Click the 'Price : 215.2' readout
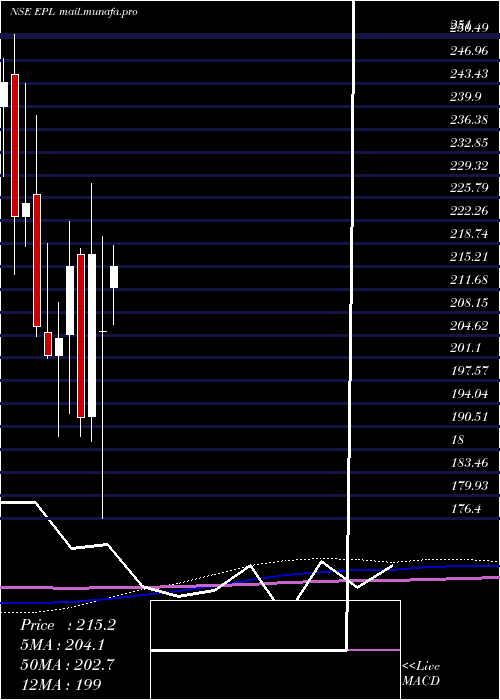This screenshot has width=500, height=700. (x=68, y=625)
